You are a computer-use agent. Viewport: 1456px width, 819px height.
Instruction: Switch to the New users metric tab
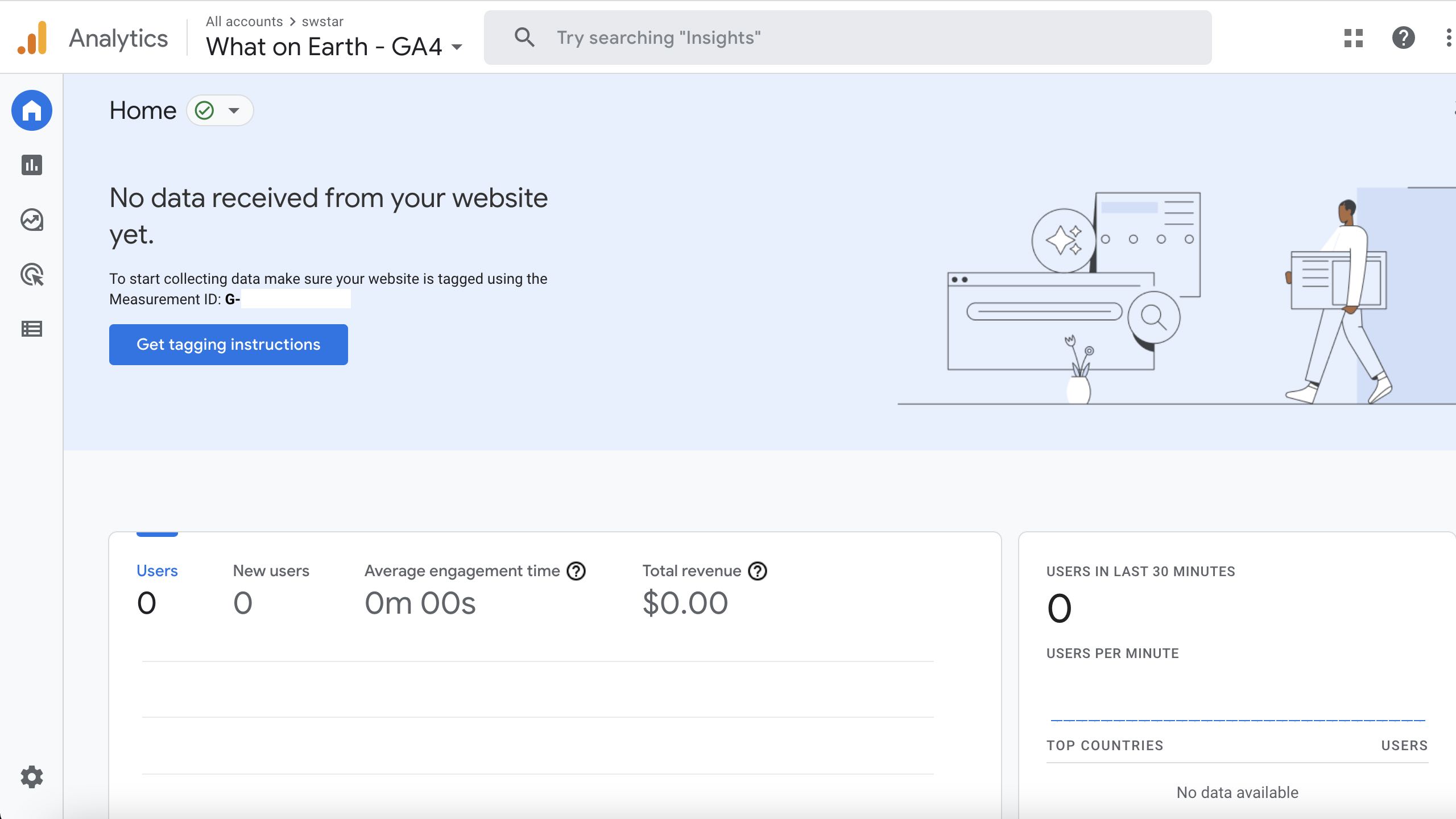click(x=271, y=570)
